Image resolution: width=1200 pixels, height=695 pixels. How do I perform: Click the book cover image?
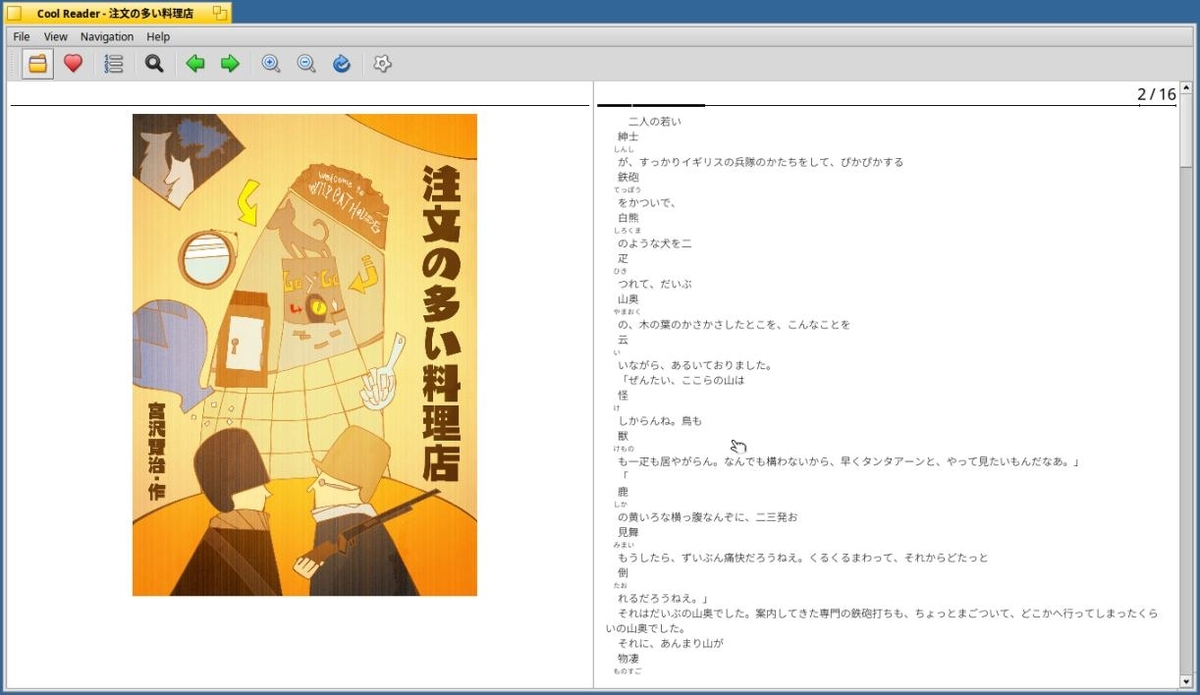[305, 355]
